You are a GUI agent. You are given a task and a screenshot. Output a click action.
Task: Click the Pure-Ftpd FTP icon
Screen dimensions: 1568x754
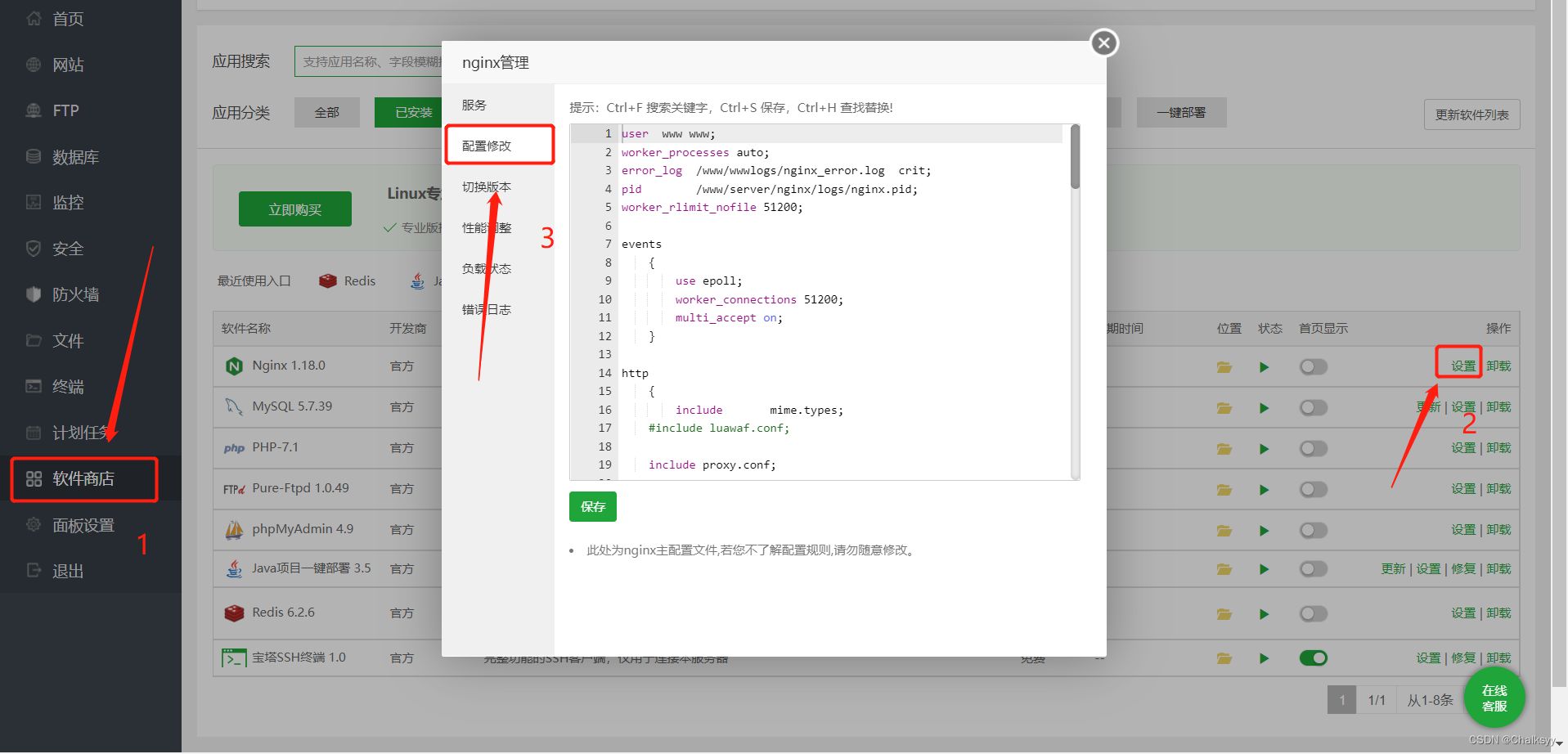click(234, 489)
